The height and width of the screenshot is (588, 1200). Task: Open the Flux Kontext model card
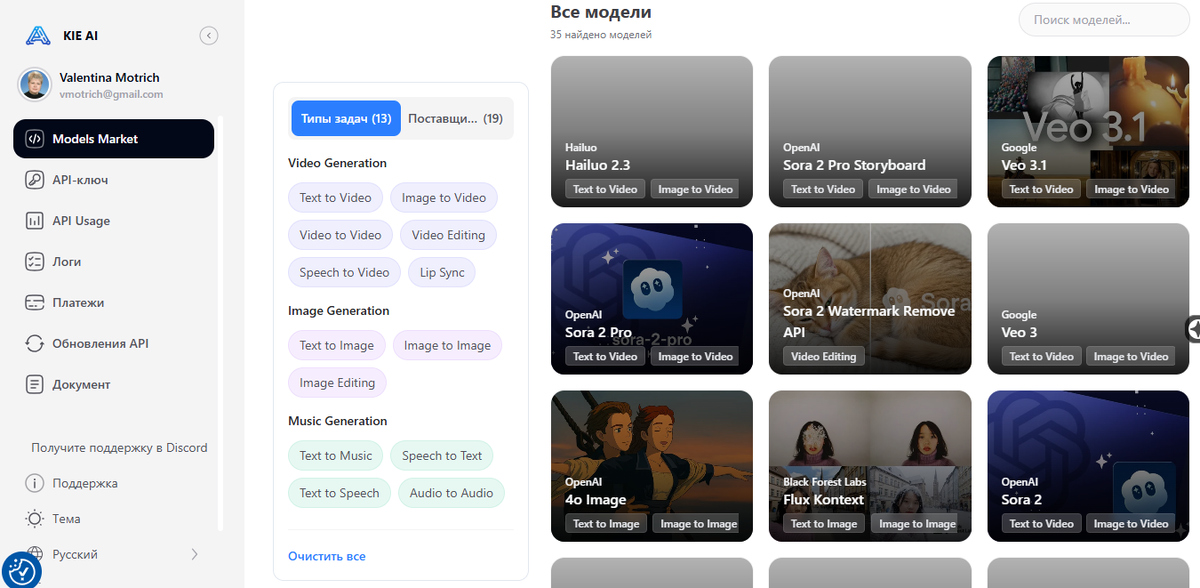[870, 466]
